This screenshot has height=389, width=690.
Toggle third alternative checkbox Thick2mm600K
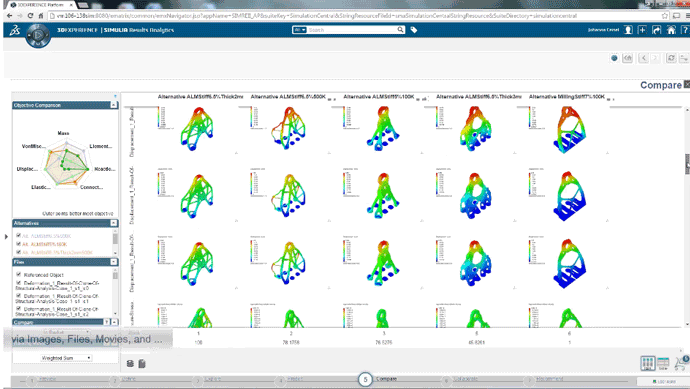(x=18, y=252)
